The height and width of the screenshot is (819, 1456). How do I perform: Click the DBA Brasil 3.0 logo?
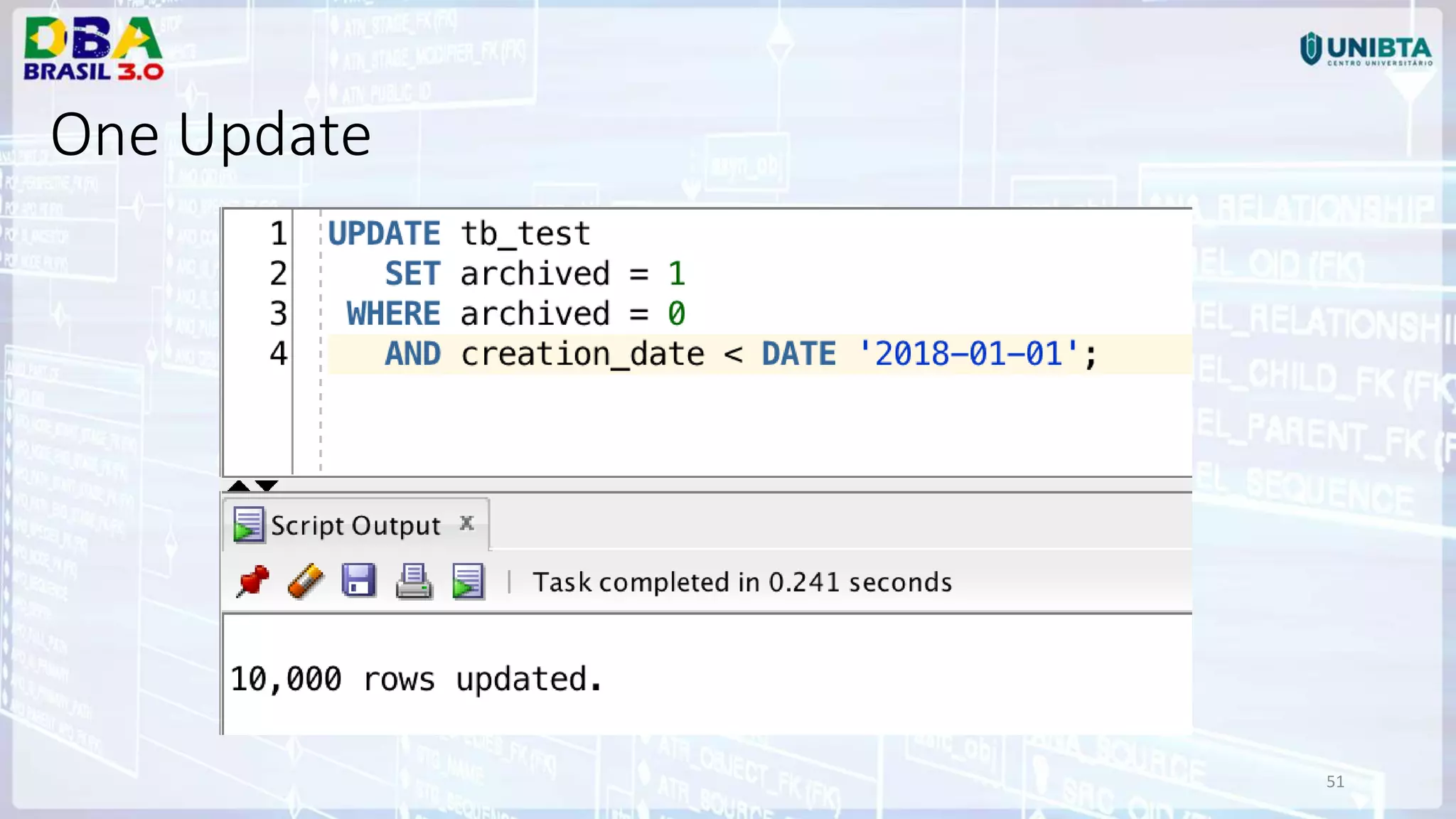click(93, 48)
